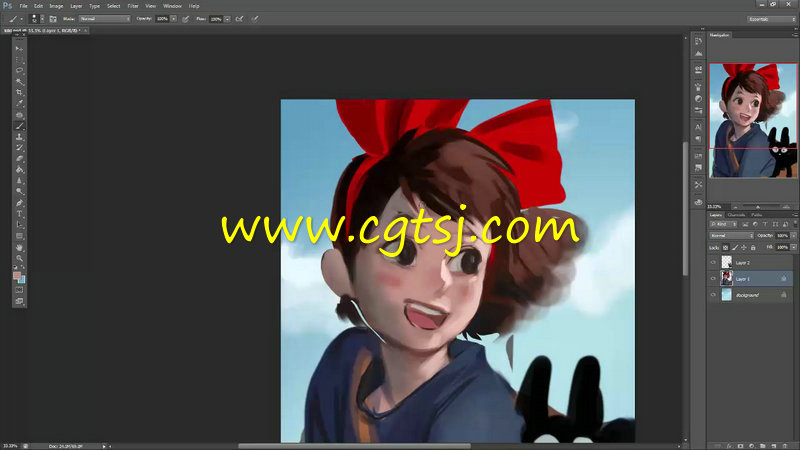Open the Opacity slider arrow in options bar

[x=173, y=19]
